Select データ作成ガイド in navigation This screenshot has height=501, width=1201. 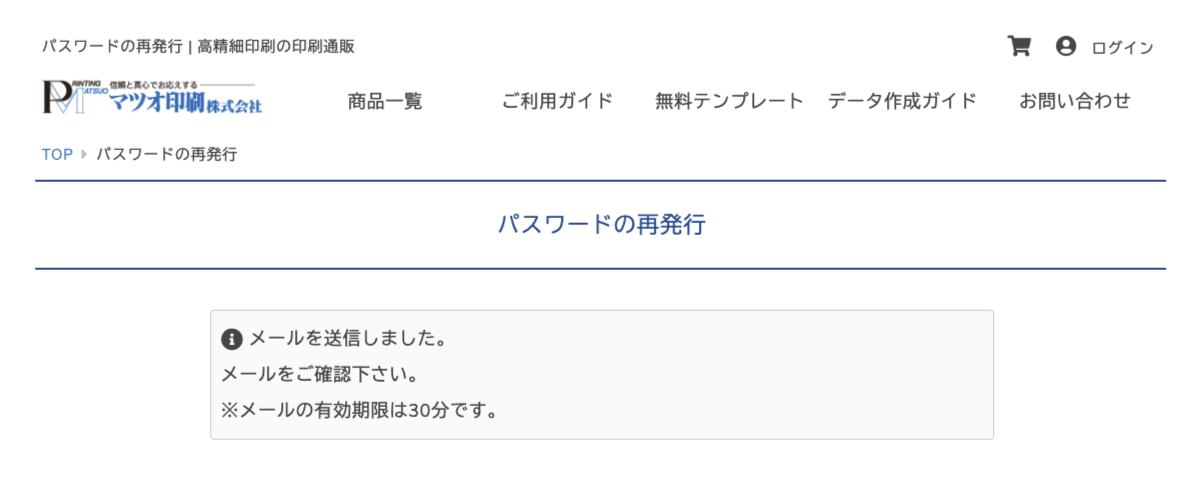click(902, 101)
